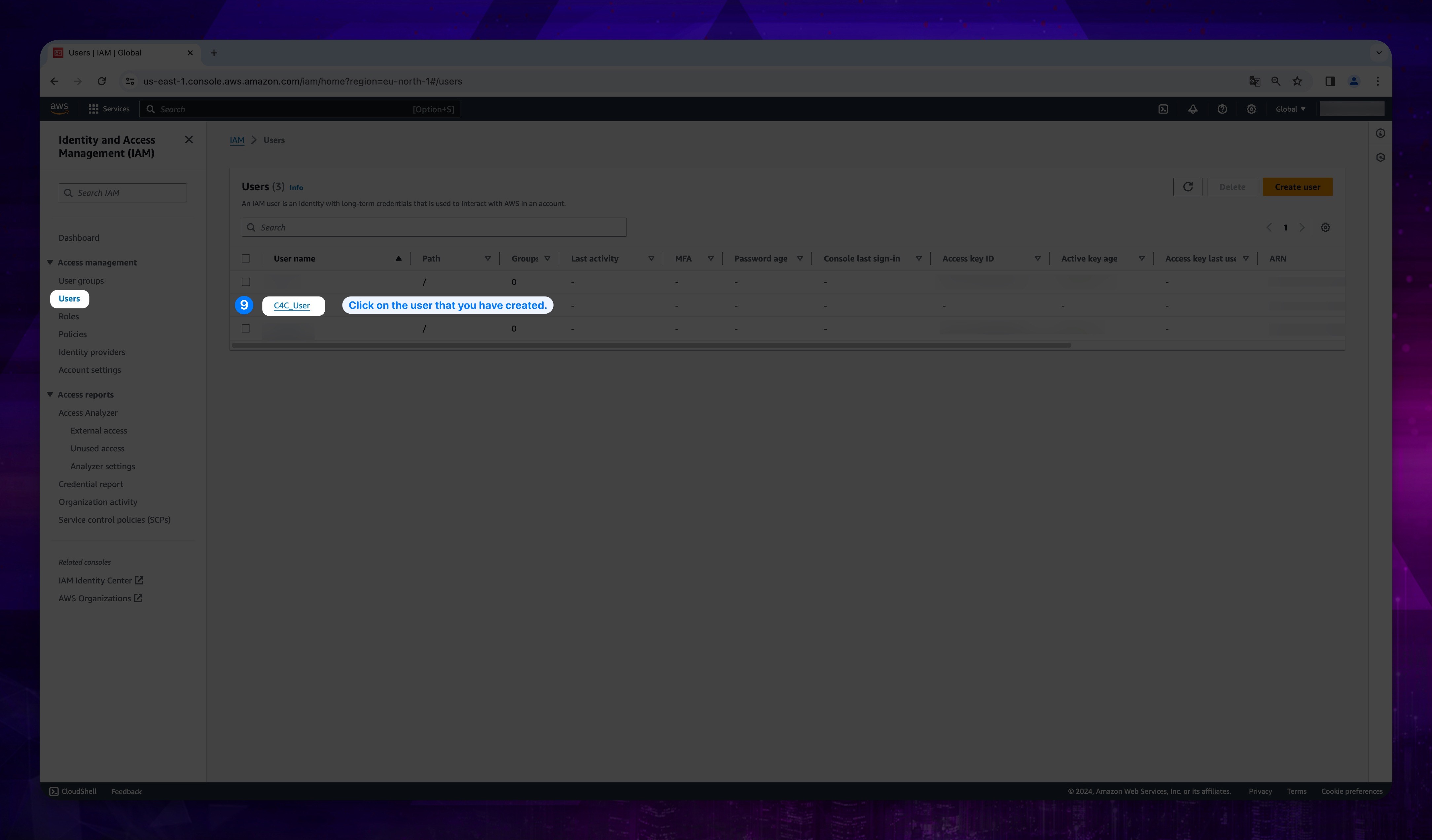
Task: Open the translate page icon
Action: tap(1255, 81)
